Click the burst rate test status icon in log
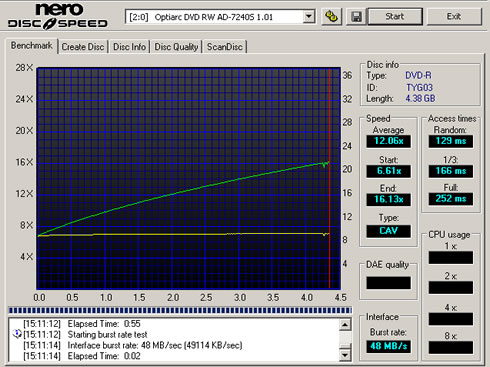Screen dimensions: 490x367 (x=17, y=334)
